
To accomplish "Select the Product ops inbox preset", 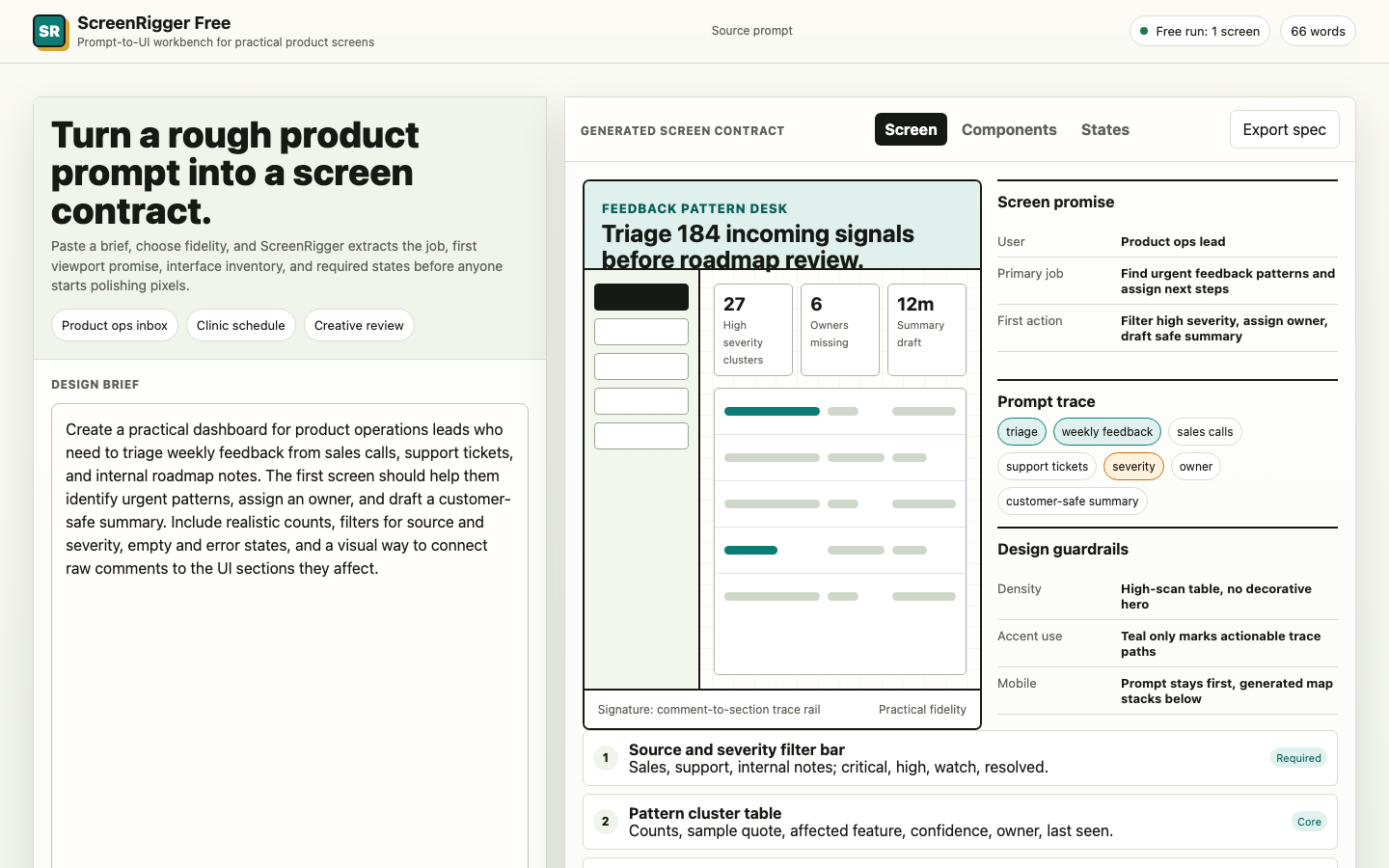I will [x=115, y=325].
